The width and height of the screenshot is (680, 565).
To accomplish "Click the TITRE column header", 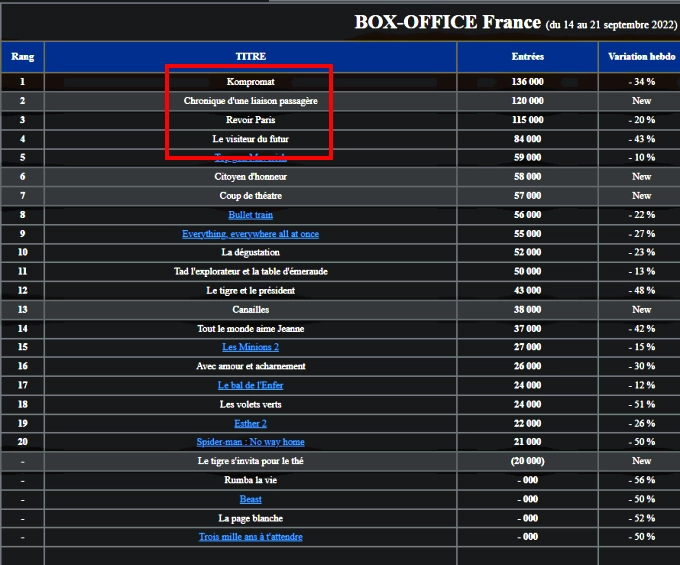I will pyautogui.click(x=250, y=57).
